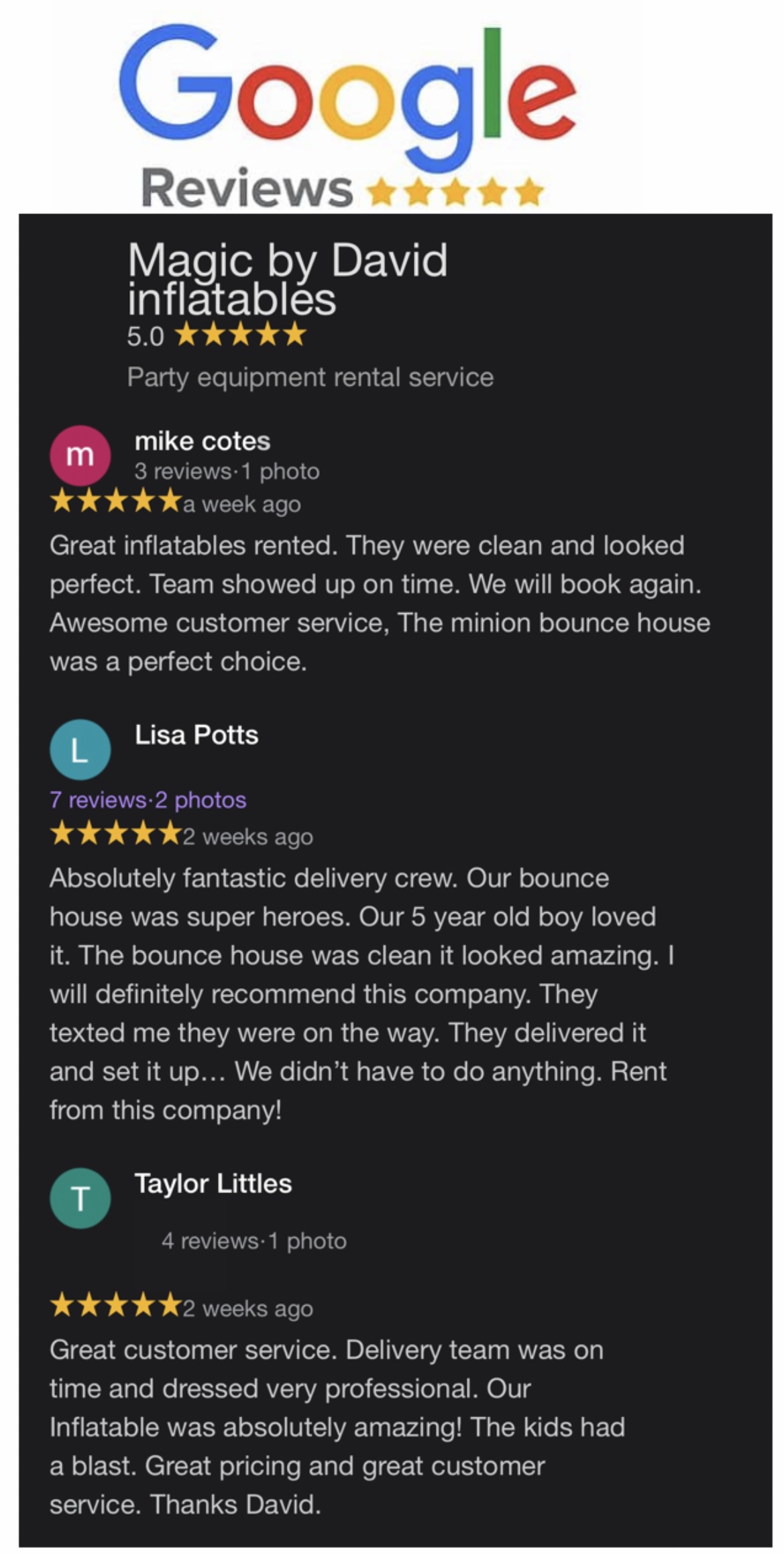Click Lisa Potts' blue avatar icon
The height and width of the screenshot is (1554, 784).
80,749
